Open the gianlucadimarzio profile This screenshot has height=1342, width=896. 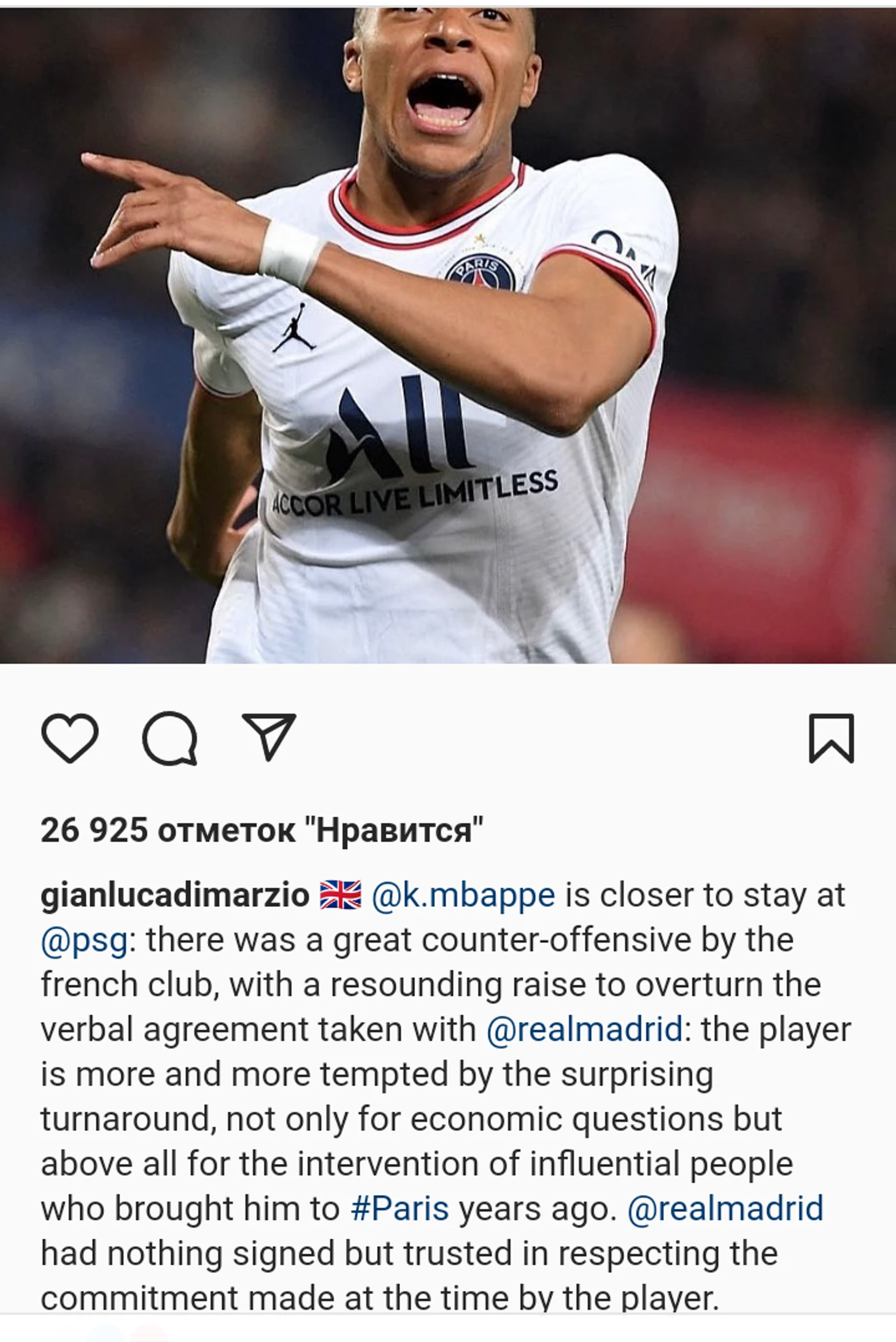(x=175, y=896)
